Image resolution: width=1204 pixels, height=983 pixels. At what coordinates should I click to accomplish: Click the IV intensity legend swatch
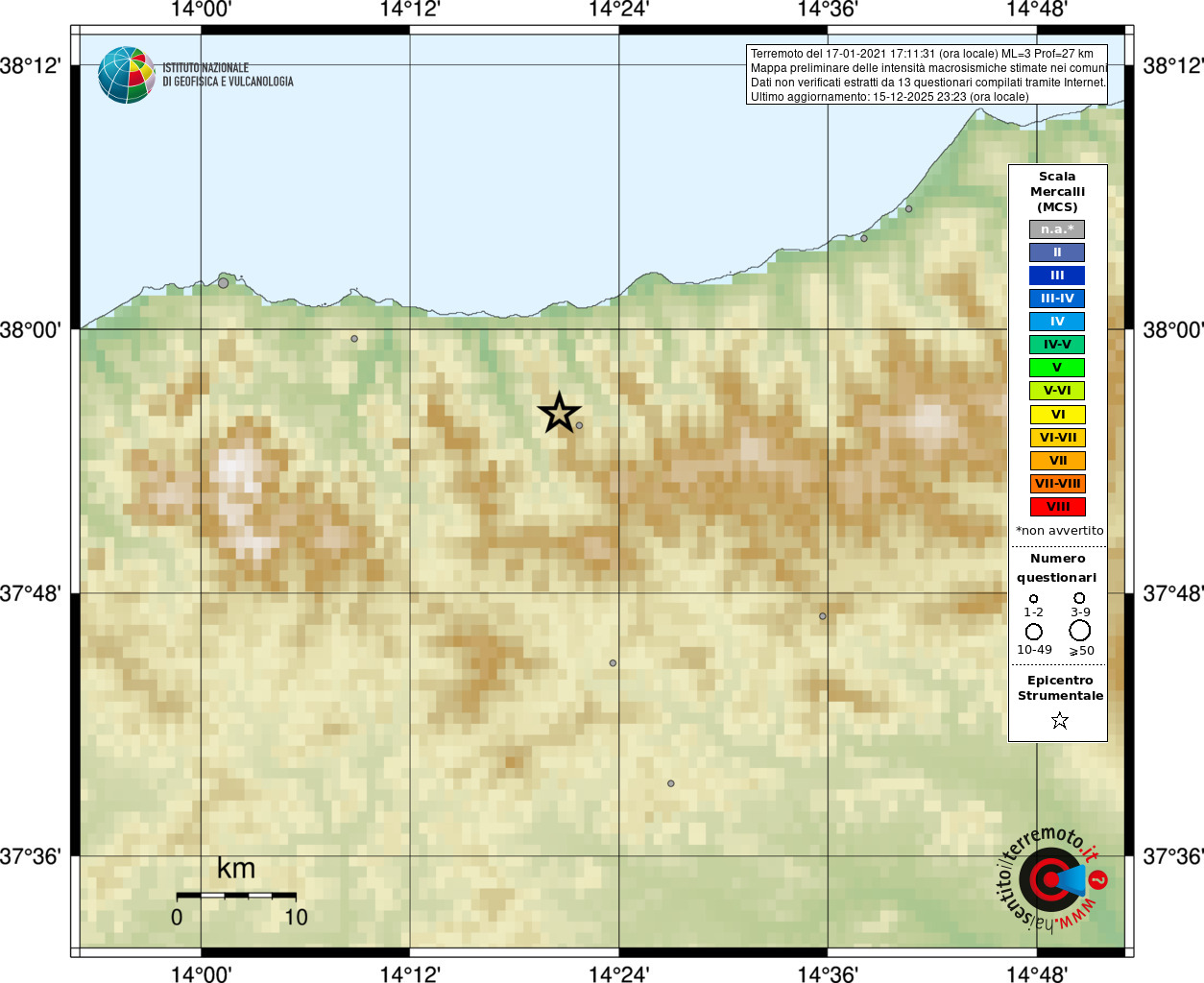click(1057, 322)
